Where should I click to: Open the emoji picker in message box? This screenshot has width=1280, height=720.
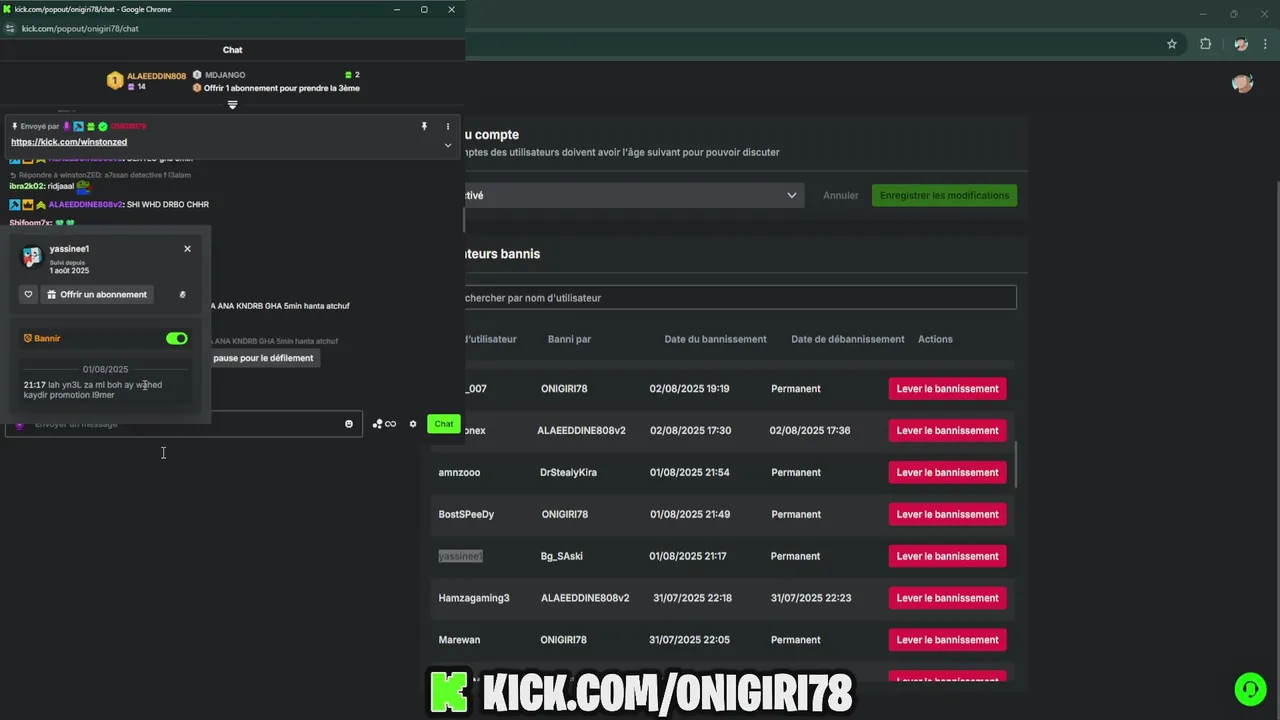(349, 424)
